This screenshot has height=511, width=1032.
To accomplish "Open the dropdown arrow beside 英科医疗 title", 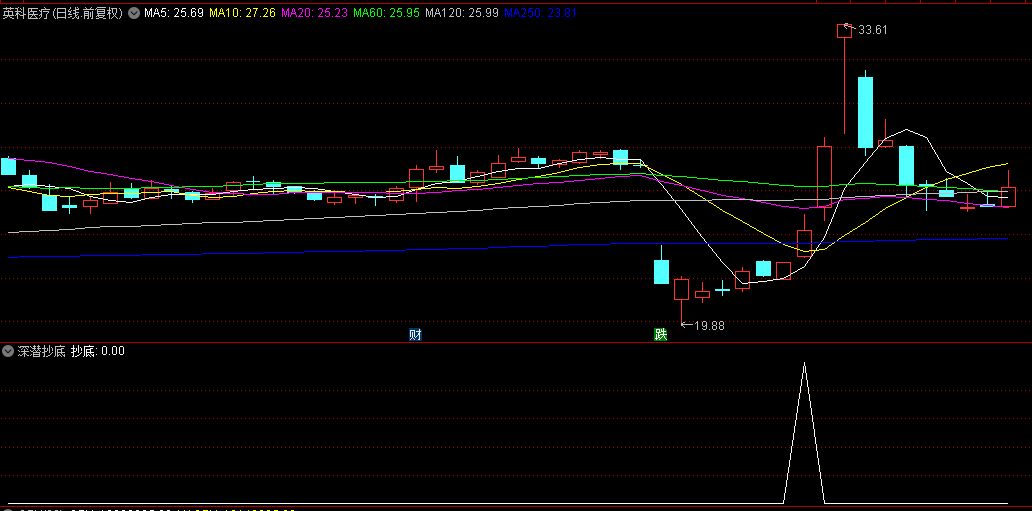I will [134, 13].
